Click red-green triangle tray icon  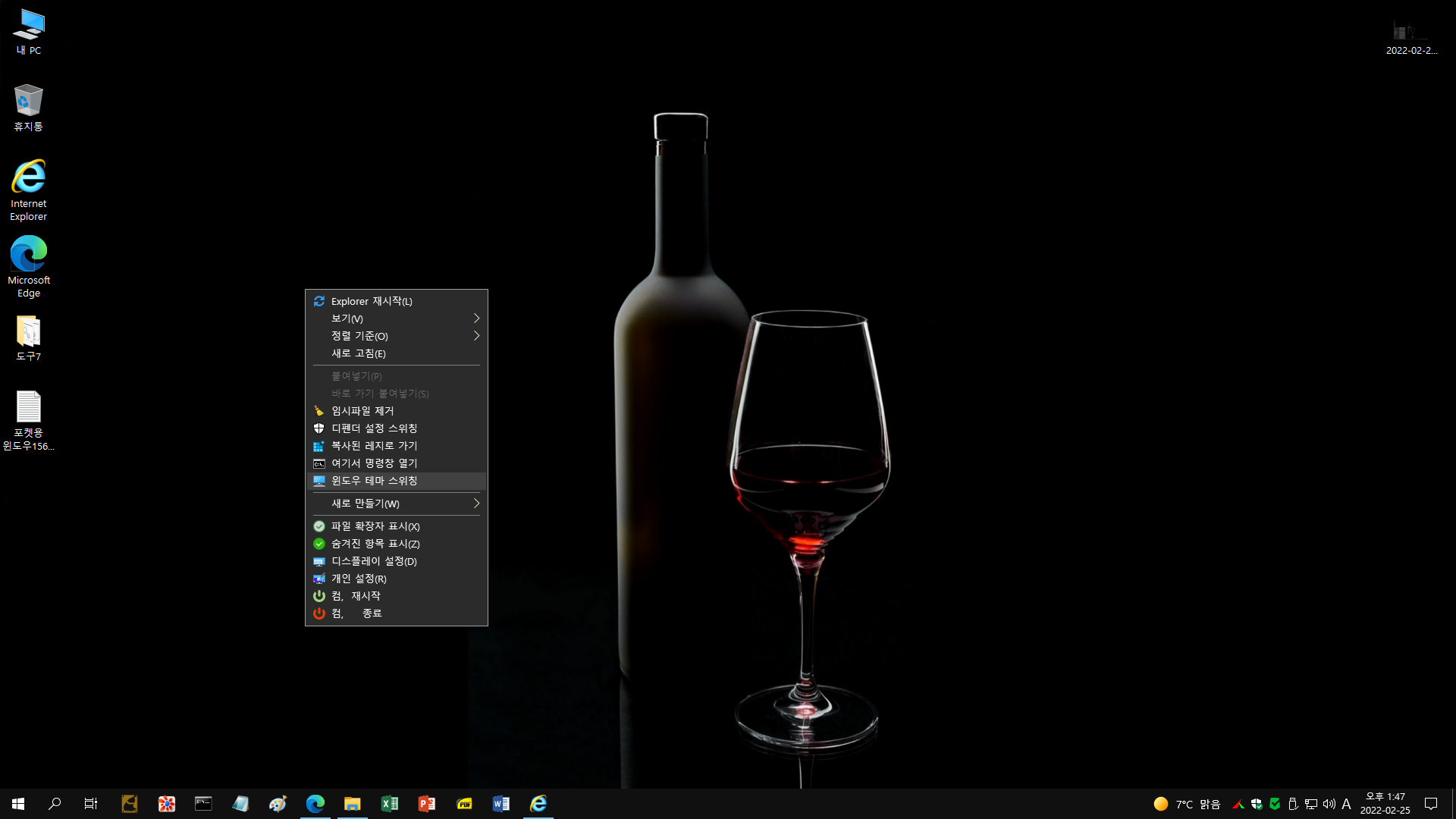click(x=1238, y=804)
